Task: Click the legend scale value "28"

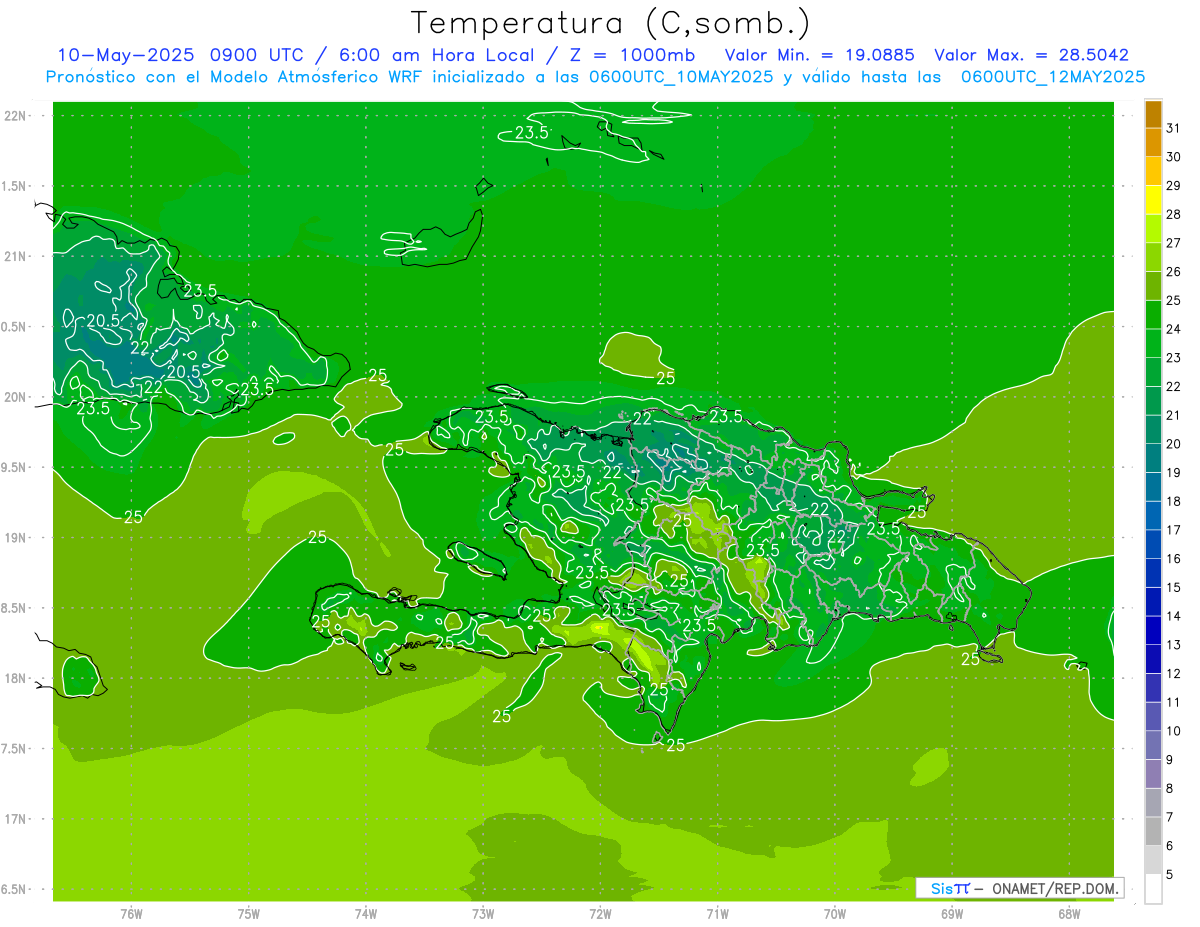Action: click(1174, 214)
